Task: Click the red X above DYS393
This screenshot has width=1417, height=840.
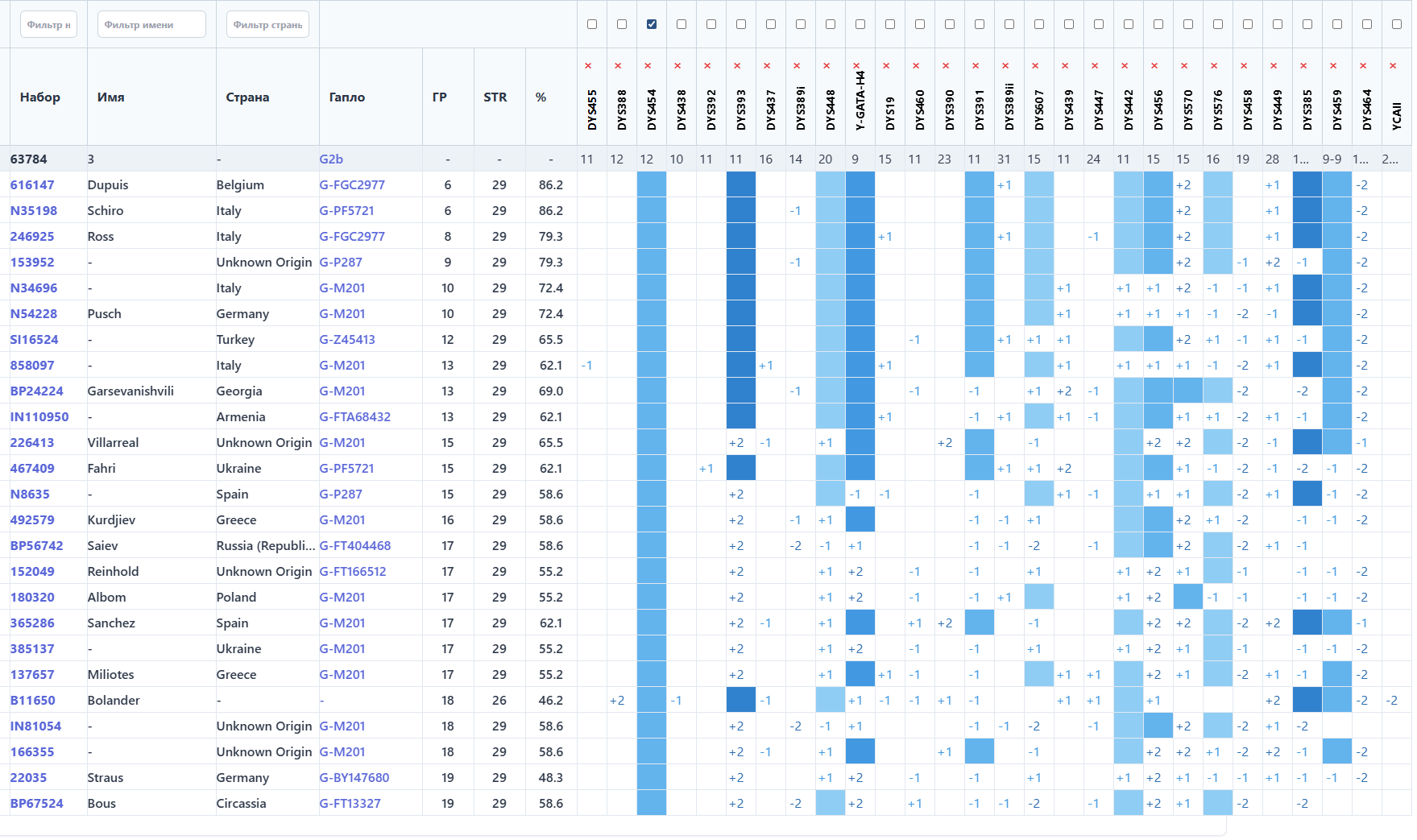Action: tap(737, 66)
